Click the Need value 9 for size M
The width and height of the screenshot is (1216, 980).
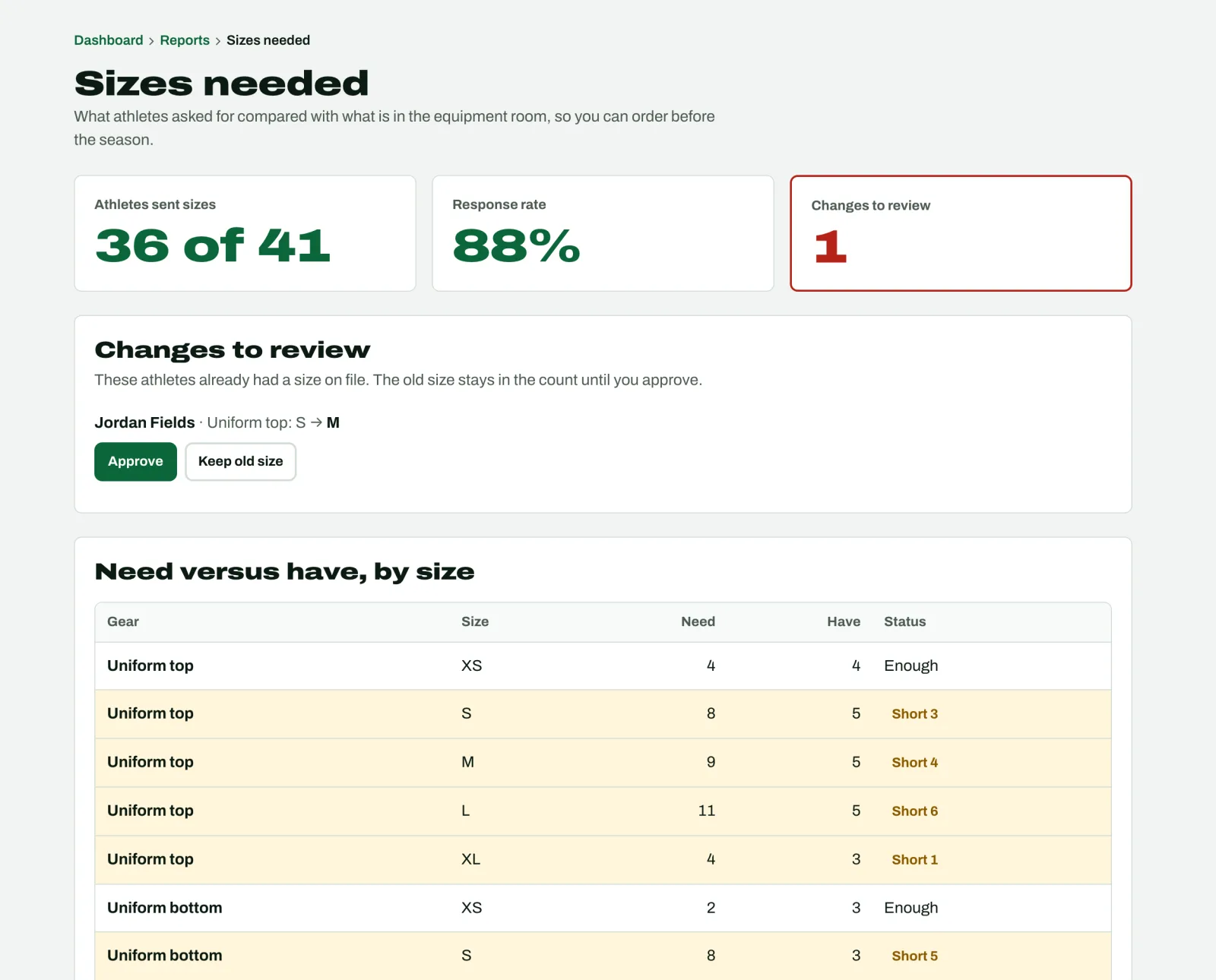point(711,762)
